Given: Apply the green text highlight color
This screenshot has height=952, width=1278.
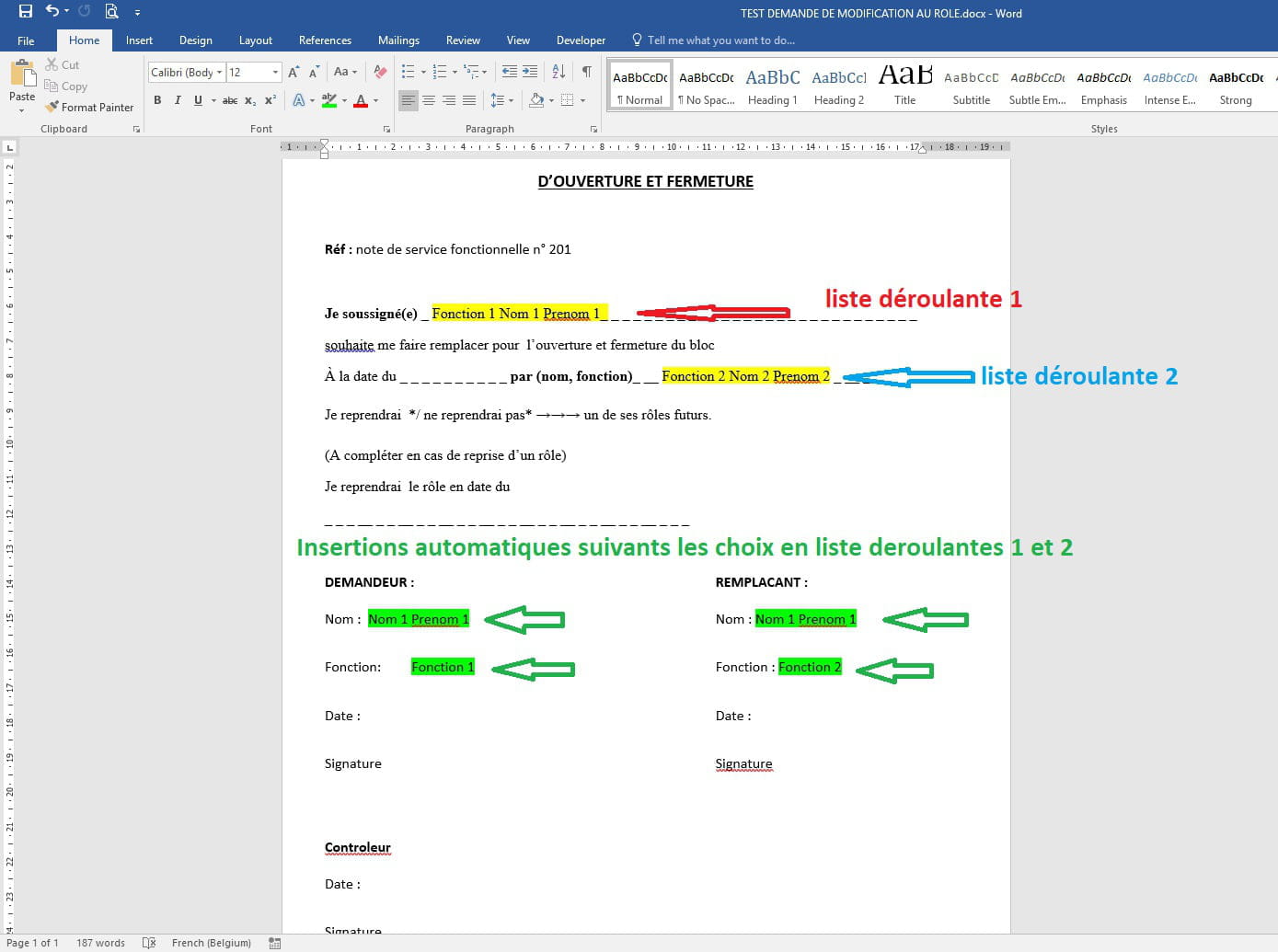Looking at the screenshot, I should 328,100.
